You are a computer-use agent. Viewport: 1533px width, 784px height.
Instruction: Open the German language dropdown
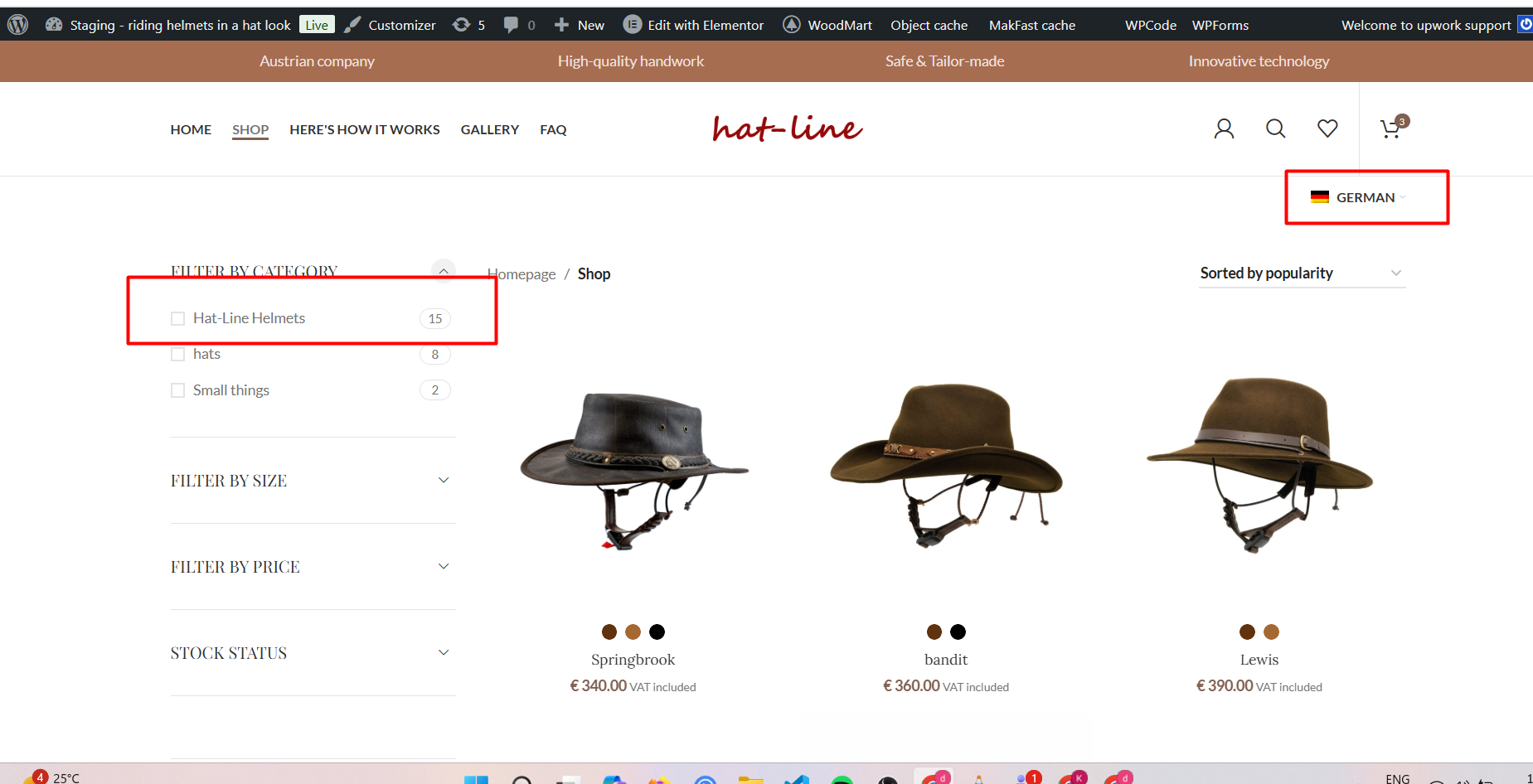pos(1364,197)
